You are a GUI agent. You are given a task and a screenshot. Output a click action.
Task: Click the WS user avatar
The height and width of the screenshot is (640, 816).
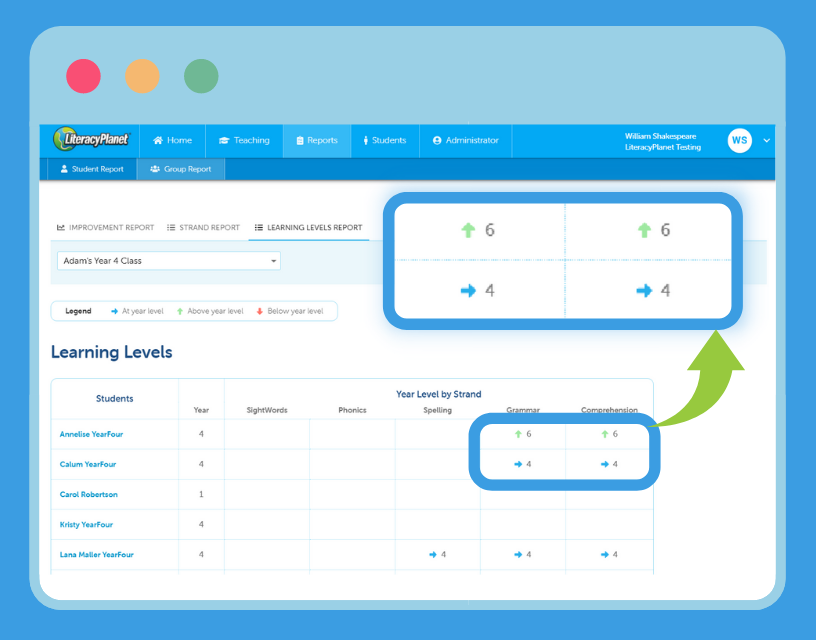pos(739,141)
